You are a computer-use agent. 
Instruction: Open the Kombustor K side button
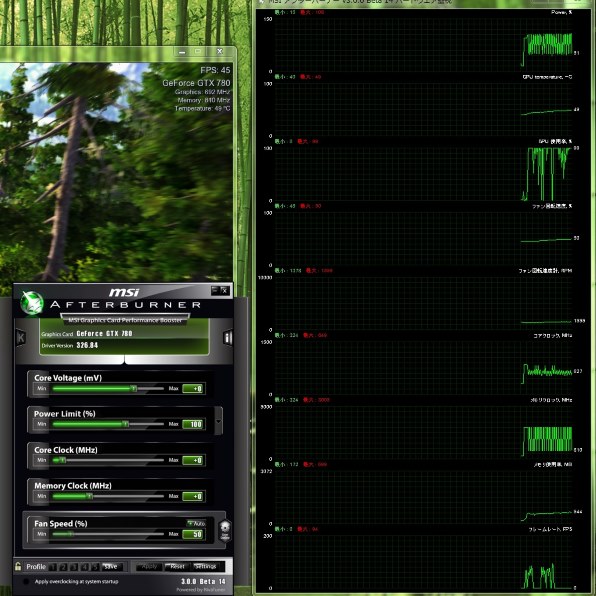point(21,337)
